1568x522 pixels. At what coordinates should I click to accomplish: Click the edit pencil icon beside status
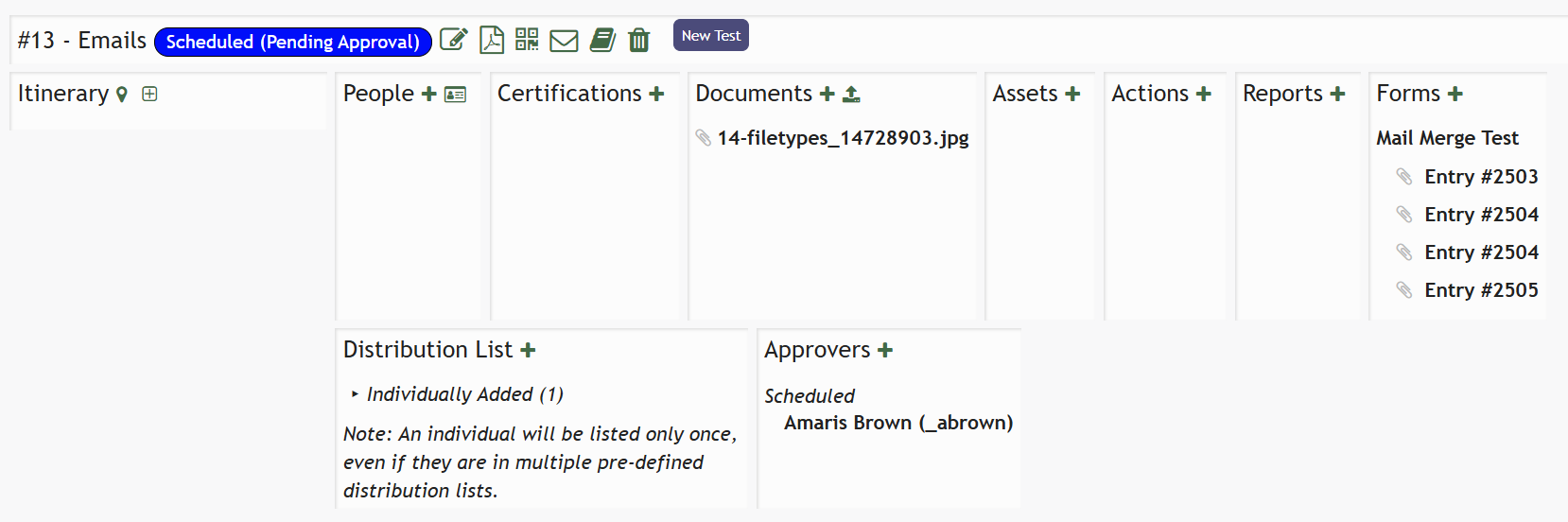454,40
